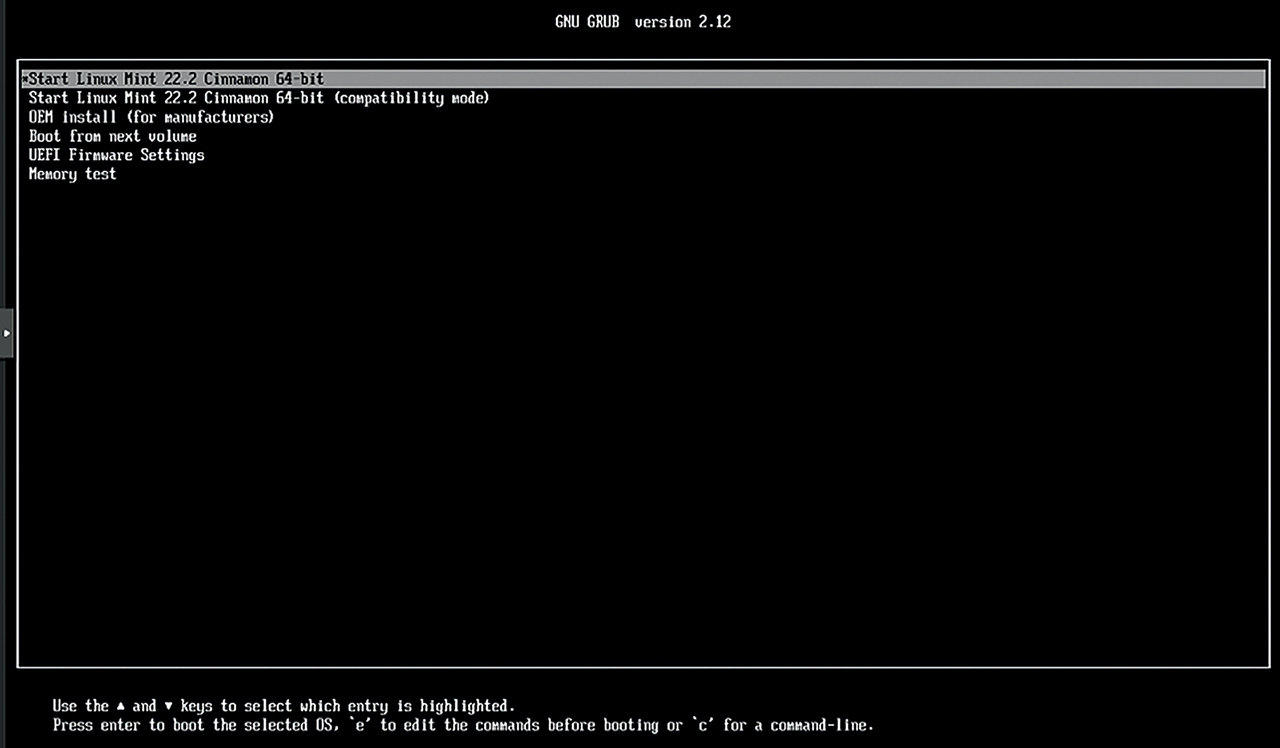Viewport: 1280px width, 748px height.
Task: Click the down arrow glyph in help text
Action: [x=169, y=706]
